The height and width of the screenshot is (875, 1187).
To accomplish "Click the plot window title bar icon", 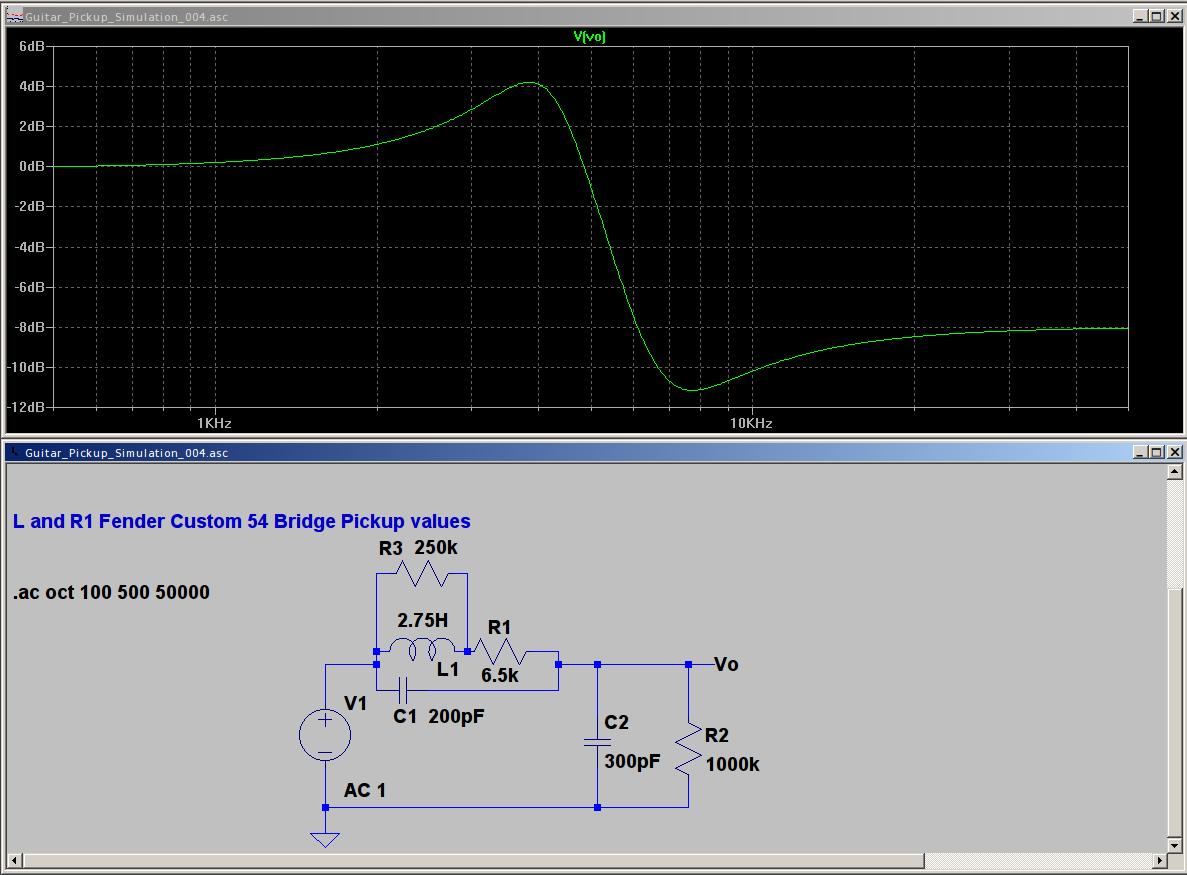I will pos(14,16).
